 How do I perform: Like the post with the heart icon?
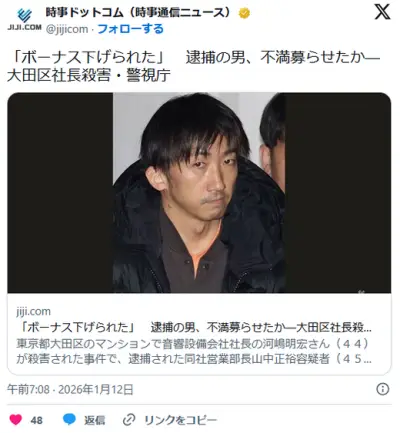[x=16, y=420]
